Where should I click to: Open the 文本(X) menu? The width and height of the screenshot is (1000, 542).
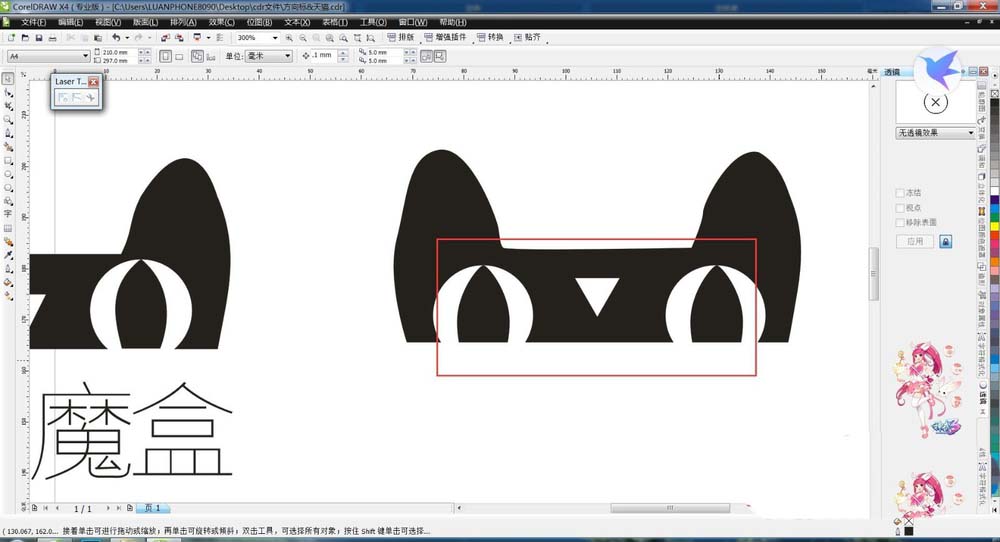tap(297, 22)
